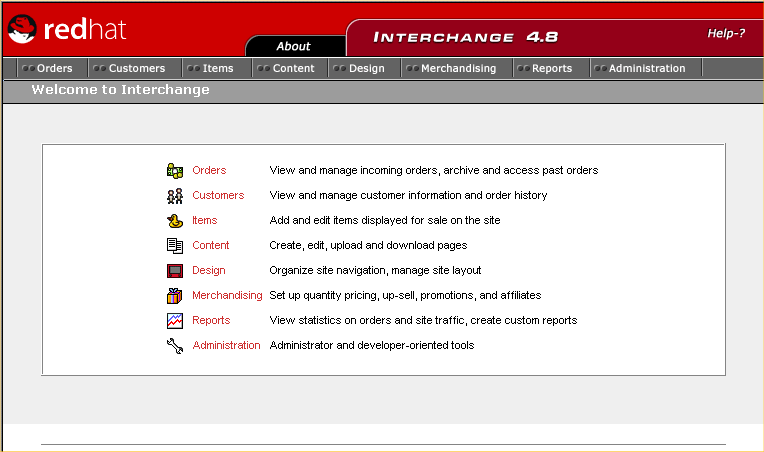This screenshot has width=764, height=452.
Task: Click the Customers people icon
Action: 175,196
